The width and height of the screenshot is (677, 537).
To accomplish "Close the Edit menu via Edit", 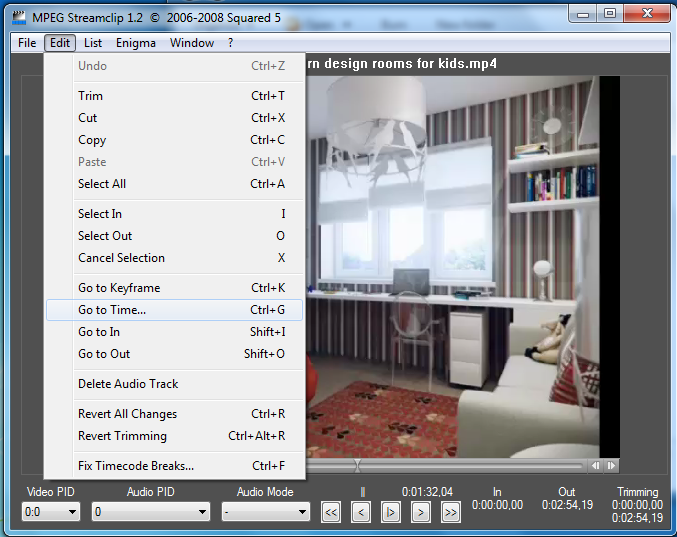I will [x=60, y=43].
